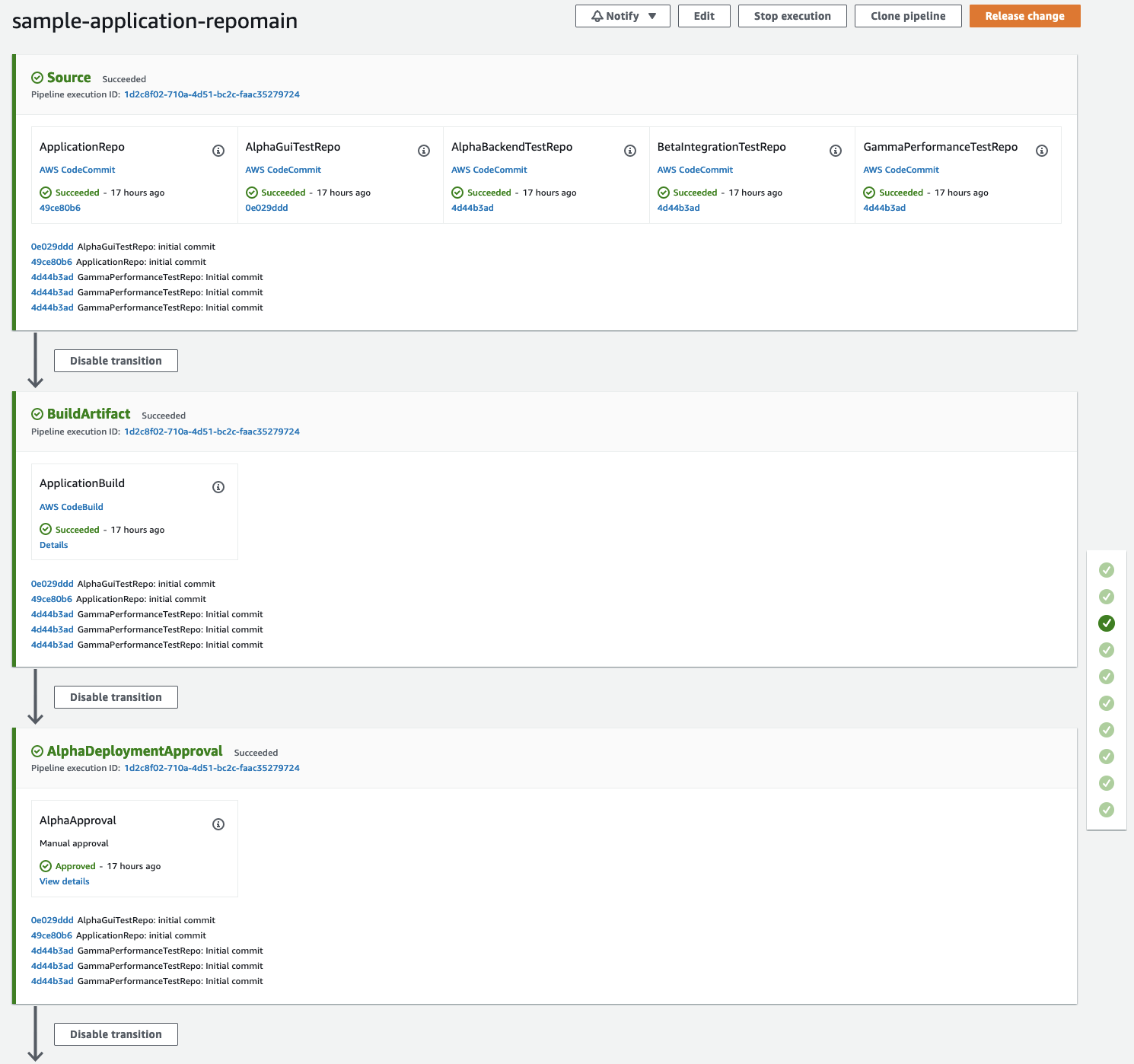Disable transition after AlphaDeploymentApproval stage
This screenshot has width=1134, height=1064.
coord(115,1034)
